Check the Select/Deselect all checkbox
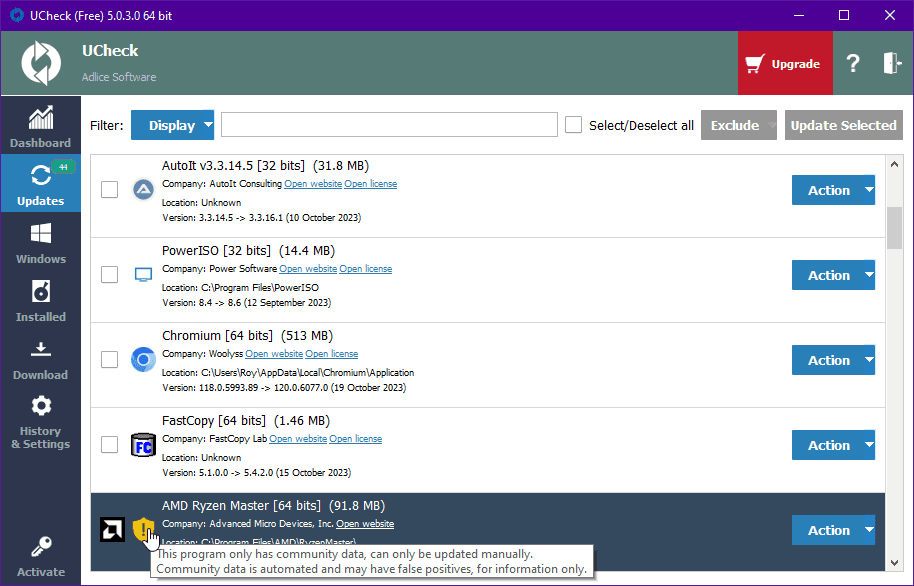 click(573, 125)
